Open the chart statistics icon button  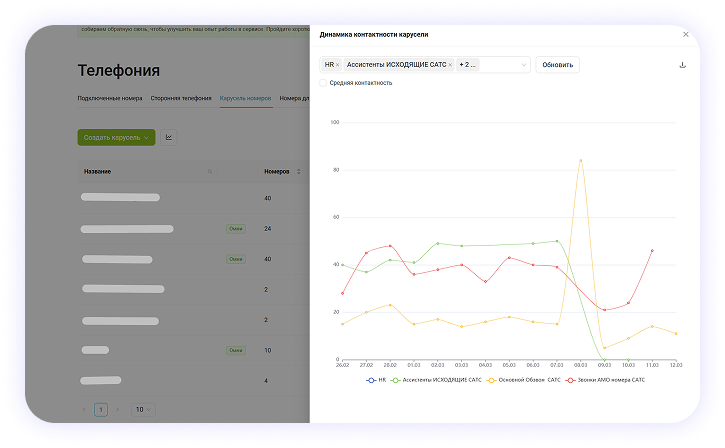coord(169,137)
